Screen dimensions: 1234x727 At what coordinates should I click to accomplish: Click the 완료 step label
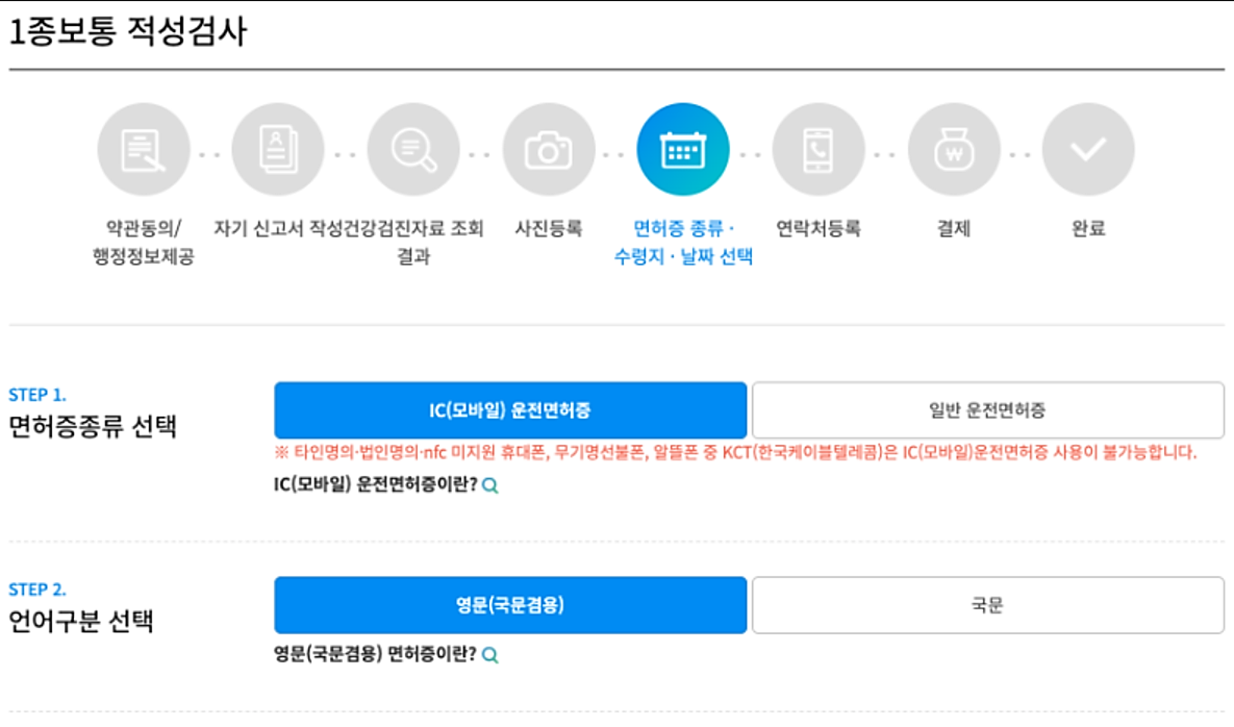pyautogui.click(x=1090, y=226)
